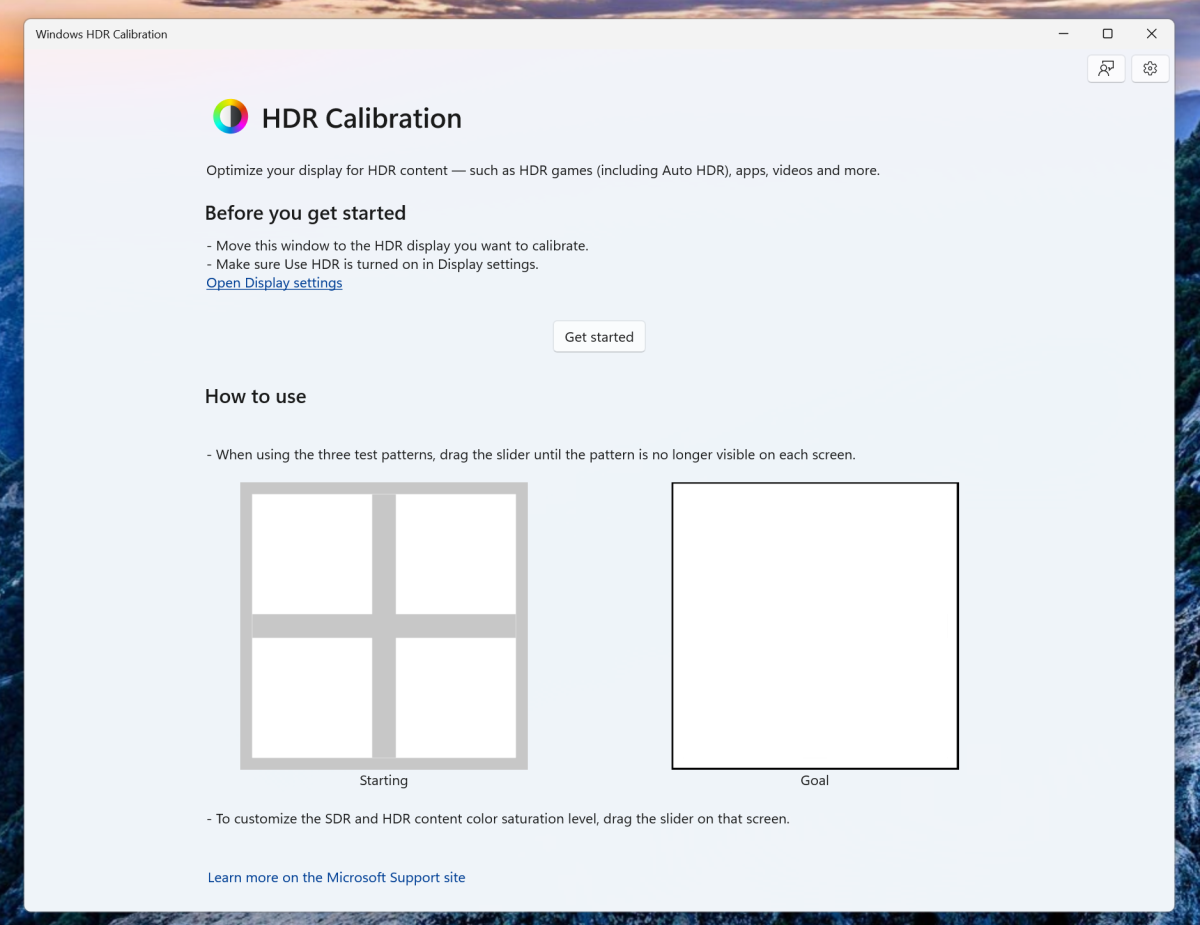1200x925 pixels.
Task: Click the color saturation level instruction text
Action: [x=498, y=818]
